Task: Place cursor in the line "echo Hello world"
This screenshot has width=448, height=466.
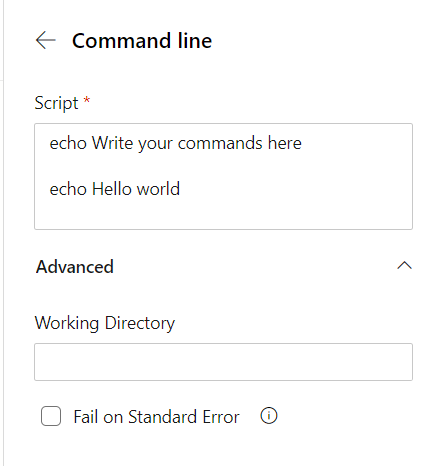Action: click(115, 189)
